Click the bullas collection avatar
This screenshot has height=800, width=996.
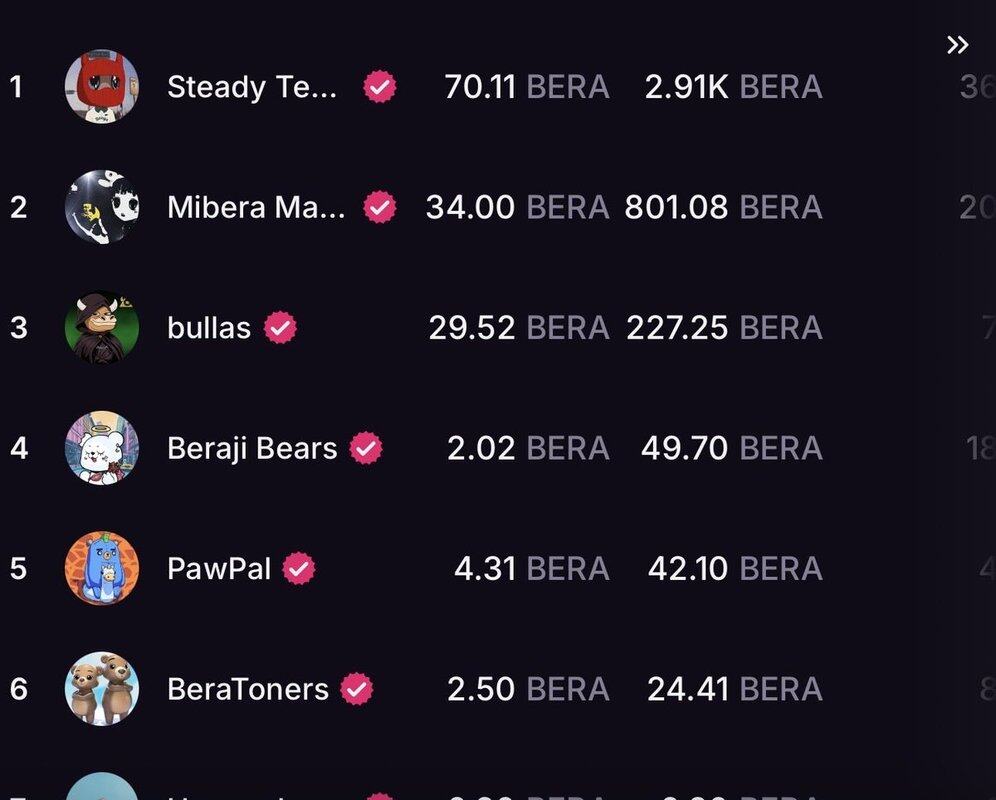[x=102, y=327]
